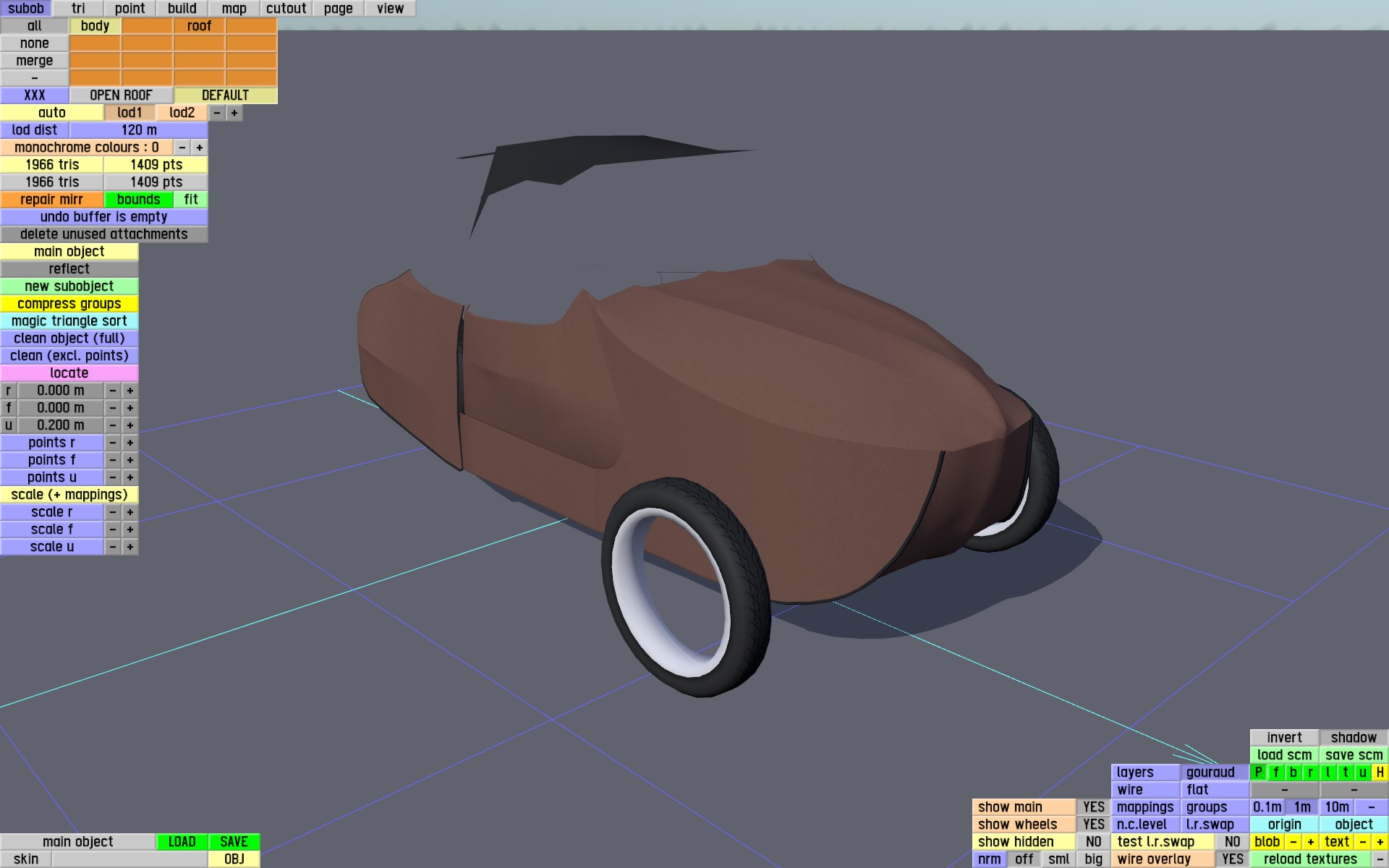Click the skin name input field

(x=129, y=859)
